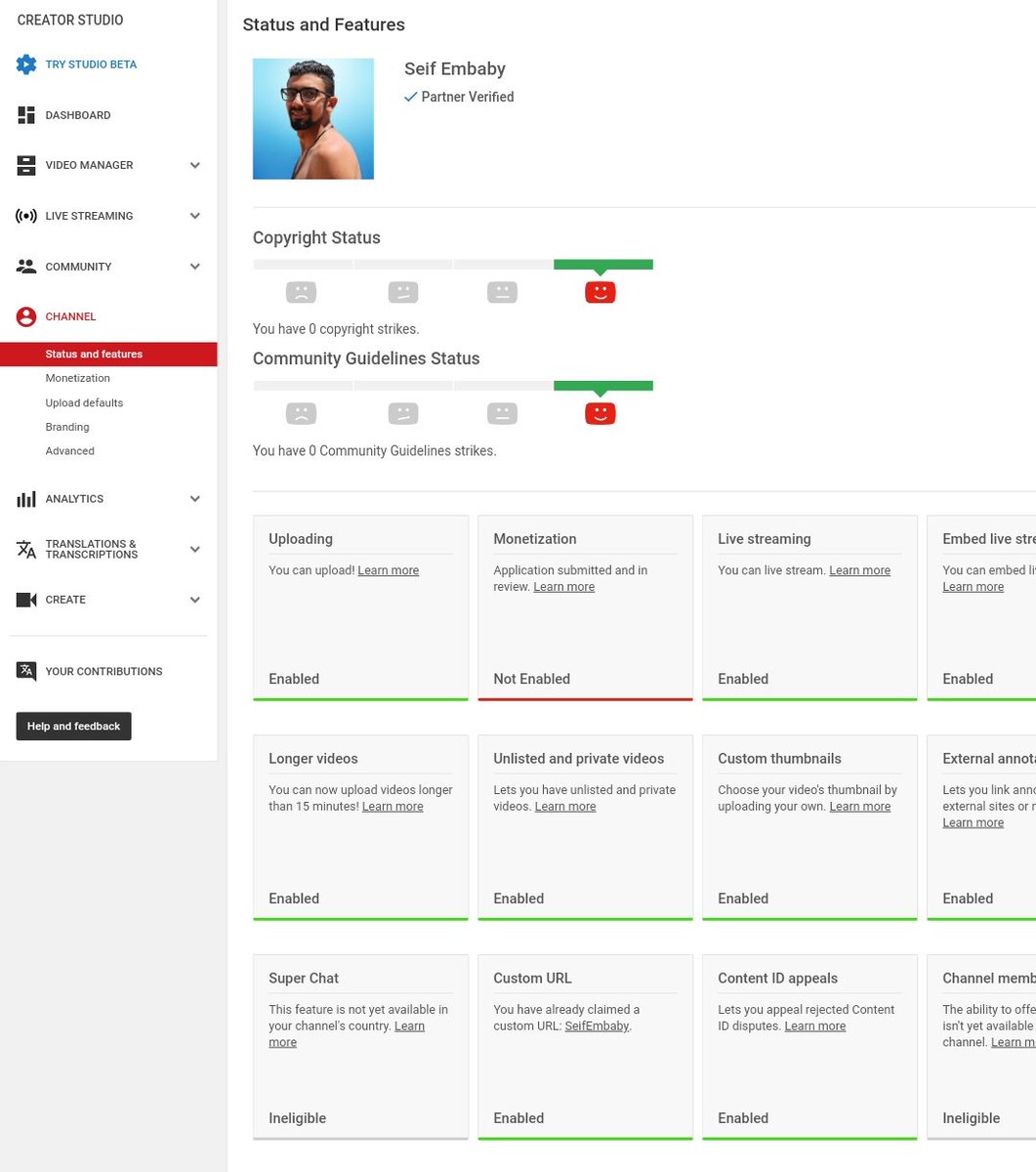The height and width of the screenshot is (1172, 1036).
Task: Click Not Enabled status in Monetization card
Action: [x=532, y=679]
